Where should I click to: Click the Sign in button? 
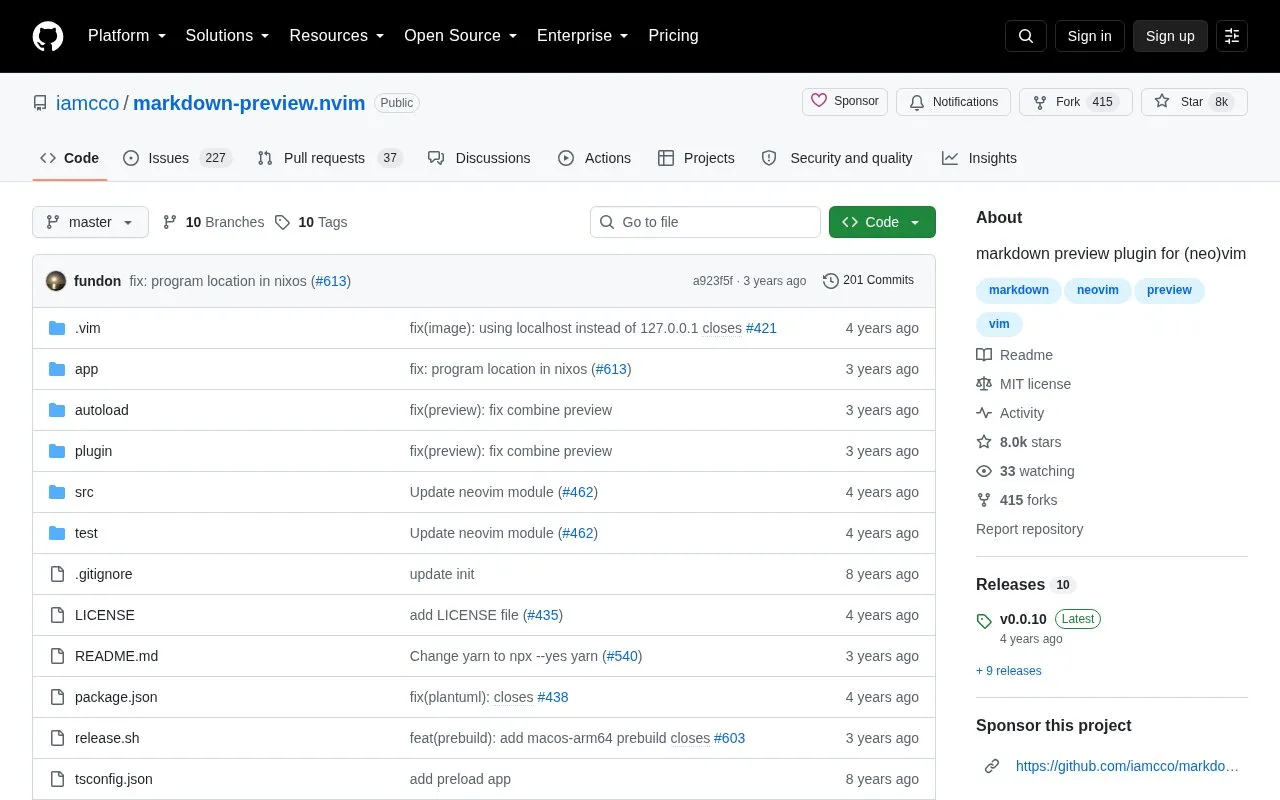point(1089,36)
